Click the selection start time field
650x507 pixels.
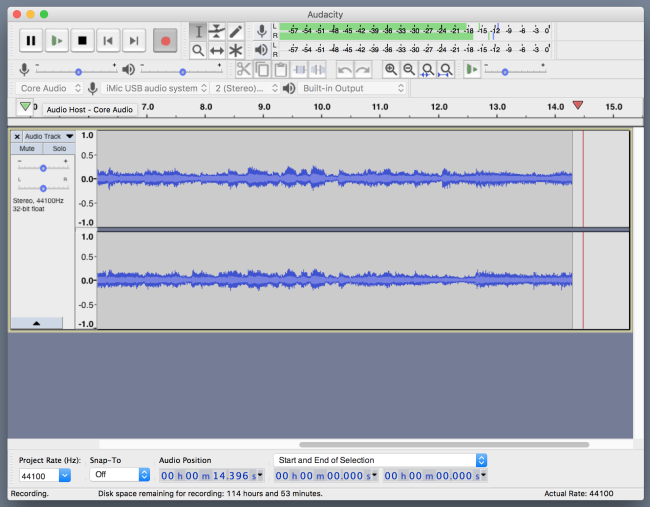coord(326,475)
